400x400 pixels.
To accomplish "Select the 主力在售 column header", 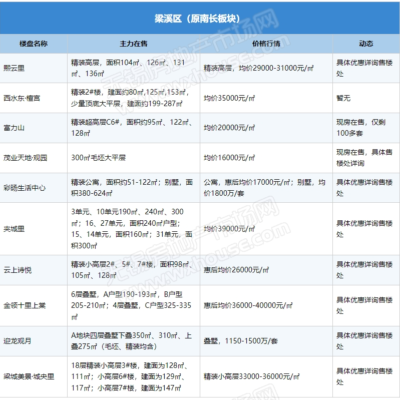I will 134,44.
